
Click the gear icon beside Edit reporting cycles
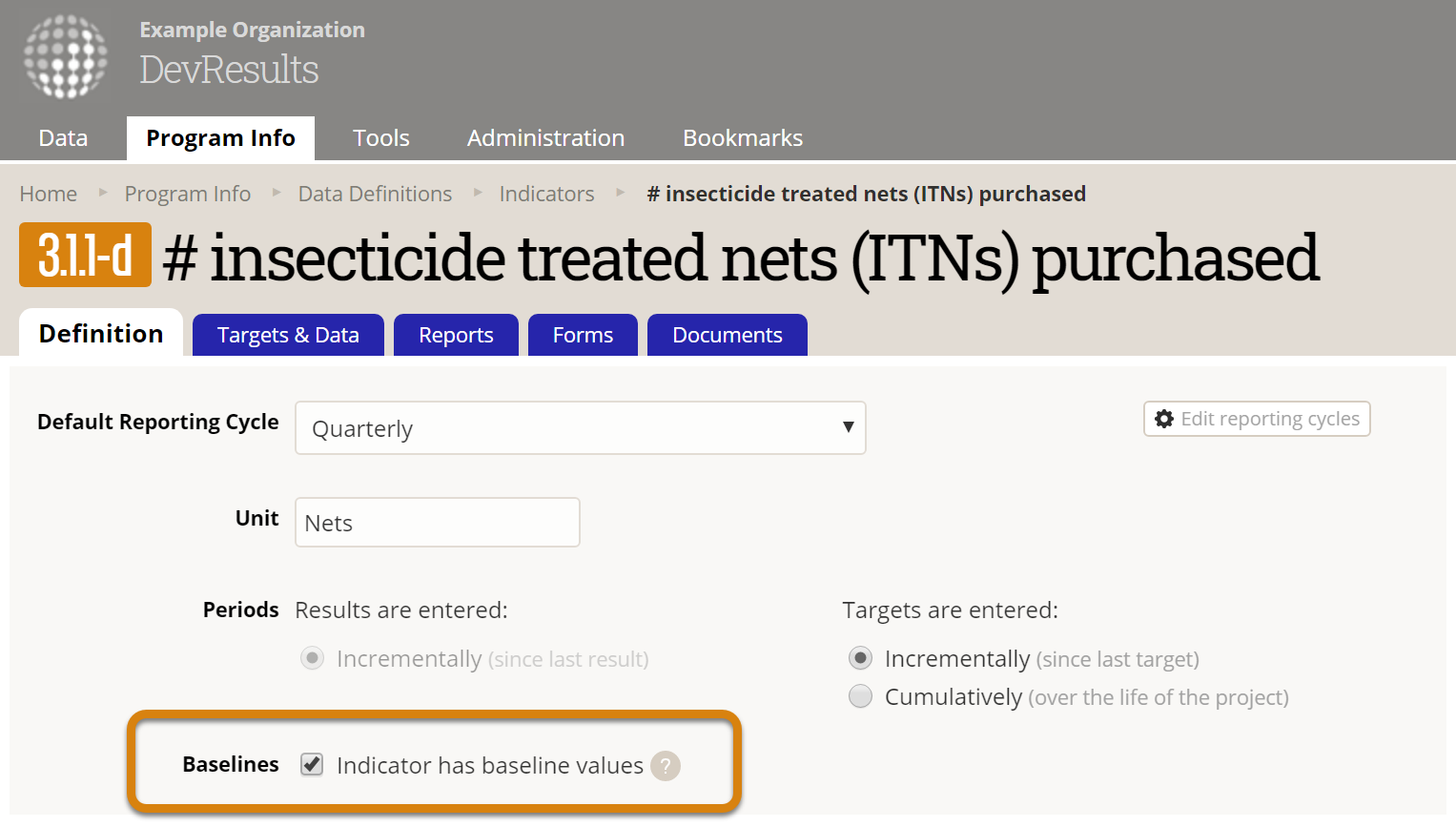point(1164,419)
